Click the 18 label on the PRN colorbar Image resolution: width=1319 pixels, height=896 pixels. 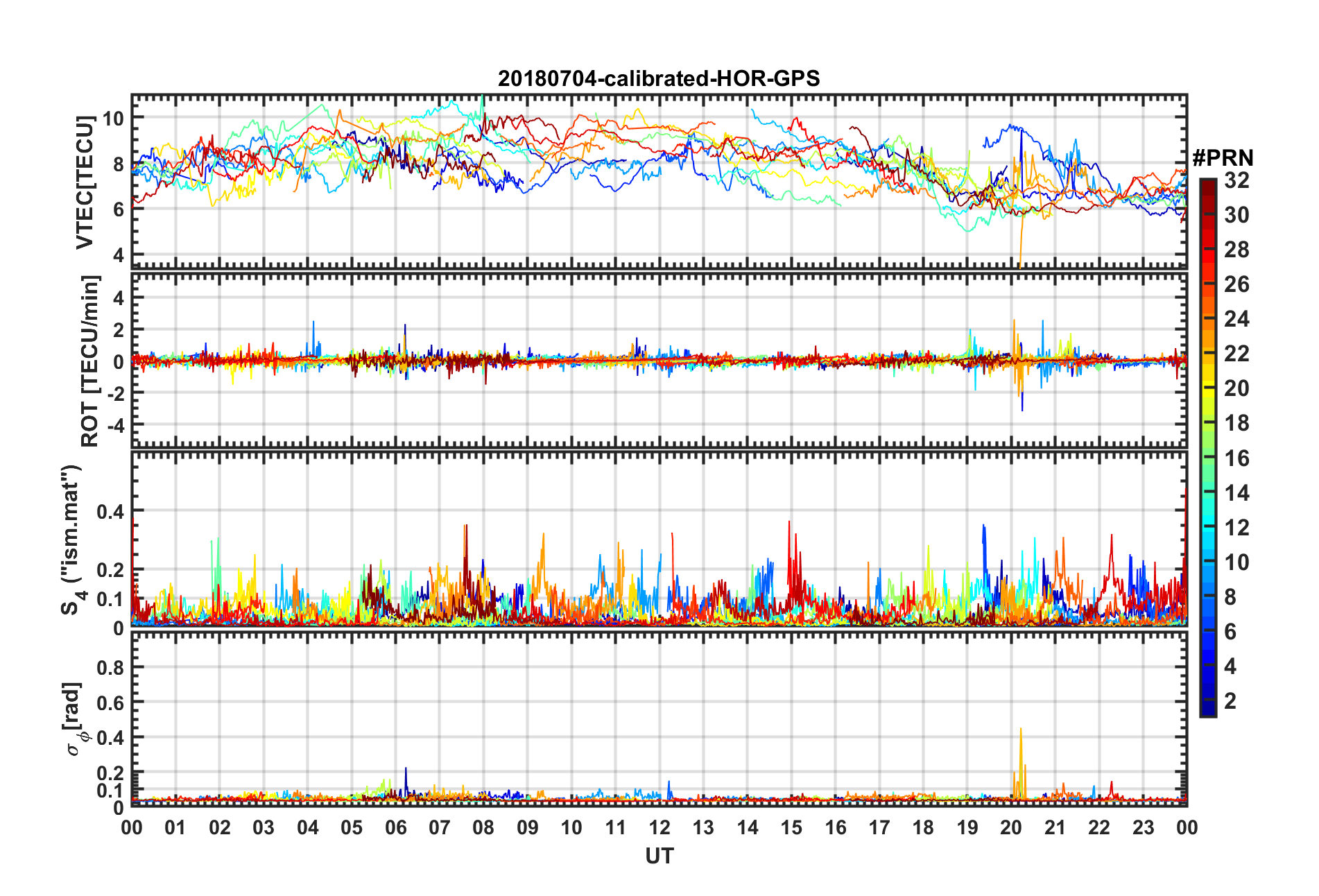[x=1236, y=423]
